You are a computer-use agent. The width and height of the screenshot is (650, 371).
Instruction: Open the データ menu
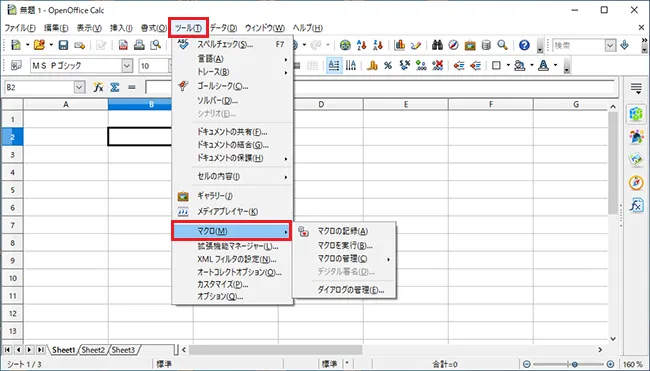pyautogui.click(x=223, y=28)
